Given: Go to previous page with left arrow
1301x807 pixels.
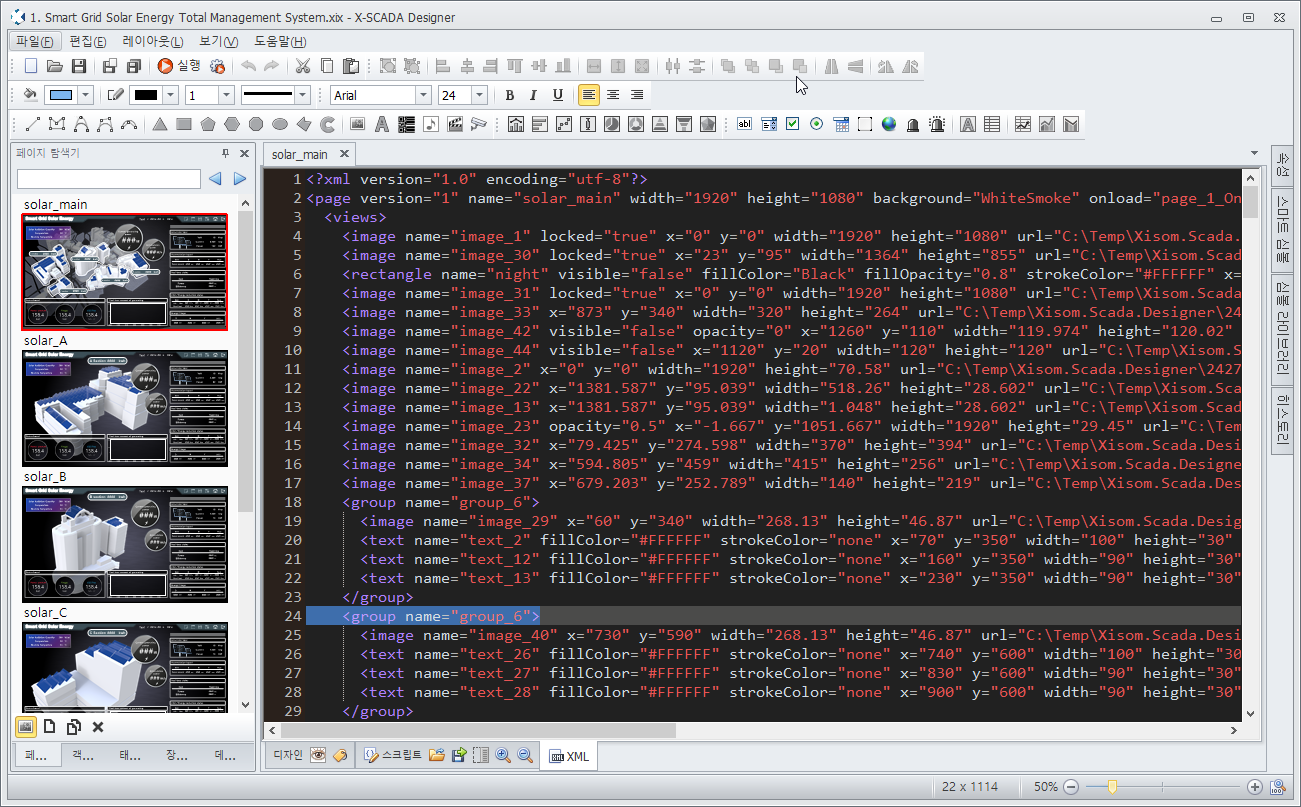Looking at the screenshot, I should [x=215, y=179].
